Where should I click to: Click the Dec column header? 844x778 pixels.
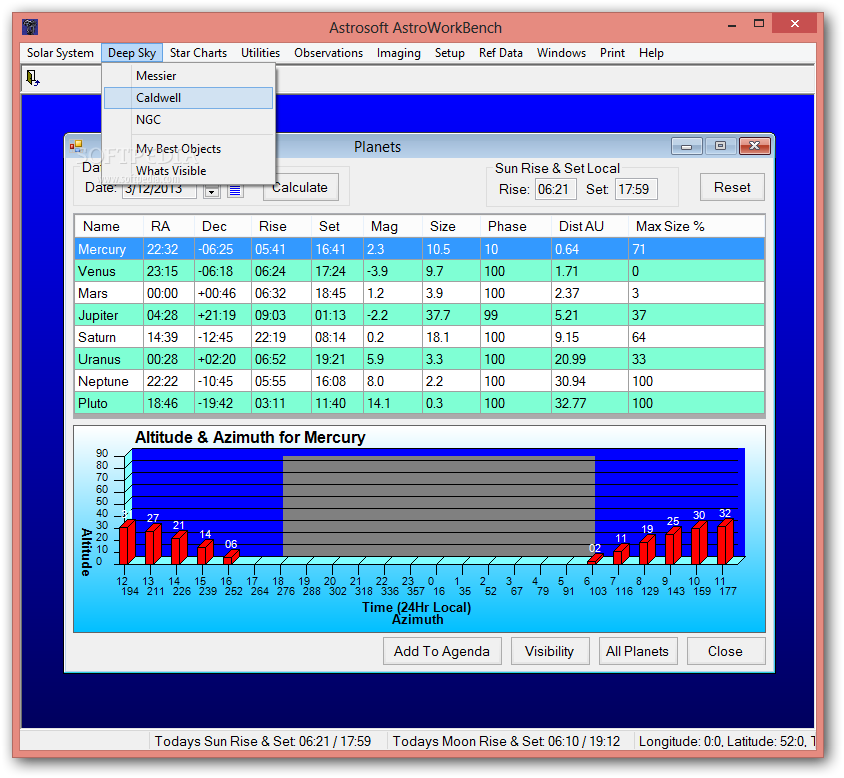(223, 226)
